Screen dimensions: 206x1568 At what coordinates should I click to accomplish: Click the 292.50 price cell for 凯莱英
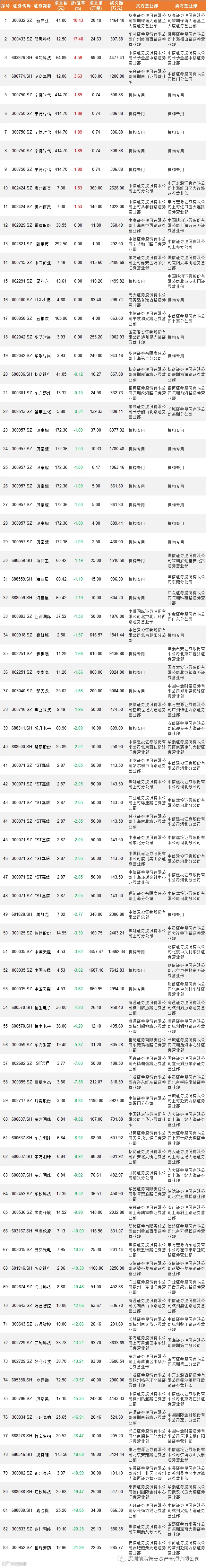pyautogui.click(x=61, y=244)
